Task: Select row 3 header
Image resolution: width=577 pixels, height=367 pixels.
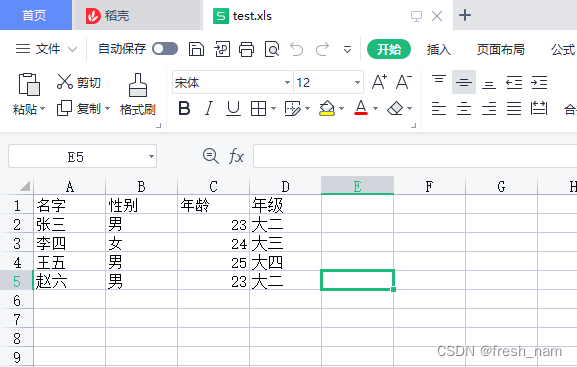Action: 17,243
